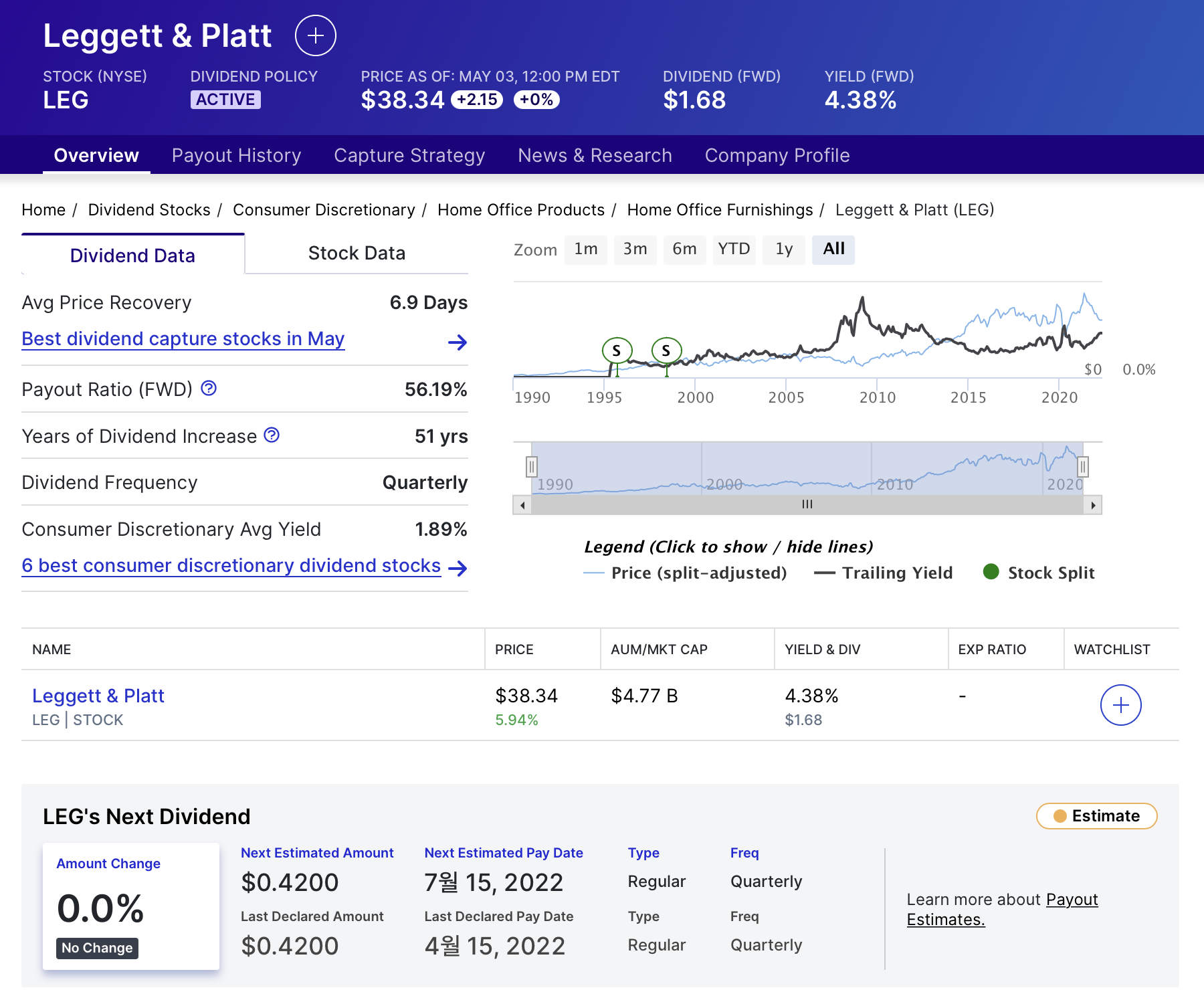Open Years of Dividend Increase info icon
Viewport: 1204px width, 998px height.
[271, 435]
